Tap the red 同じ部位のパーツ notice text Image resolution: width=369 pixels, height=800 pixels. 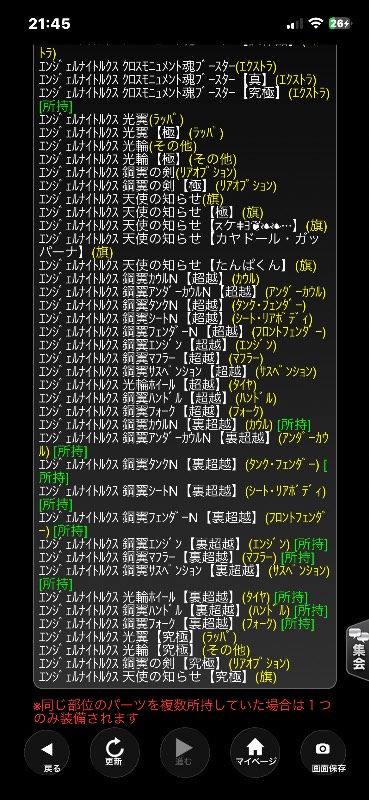tap(182, 713)
